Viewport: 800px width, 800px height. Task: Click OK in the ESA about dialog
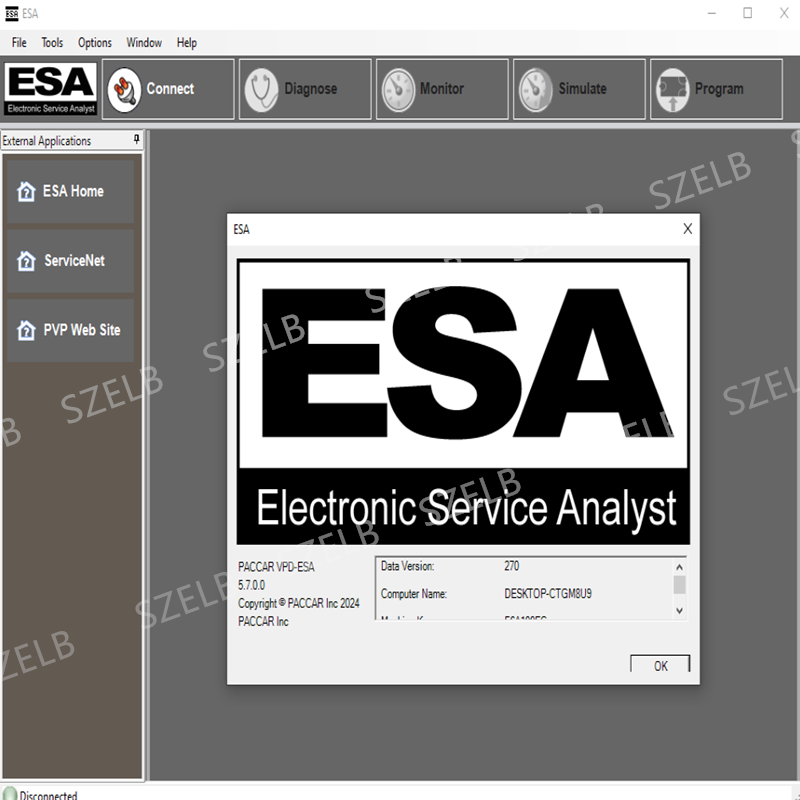660,665
